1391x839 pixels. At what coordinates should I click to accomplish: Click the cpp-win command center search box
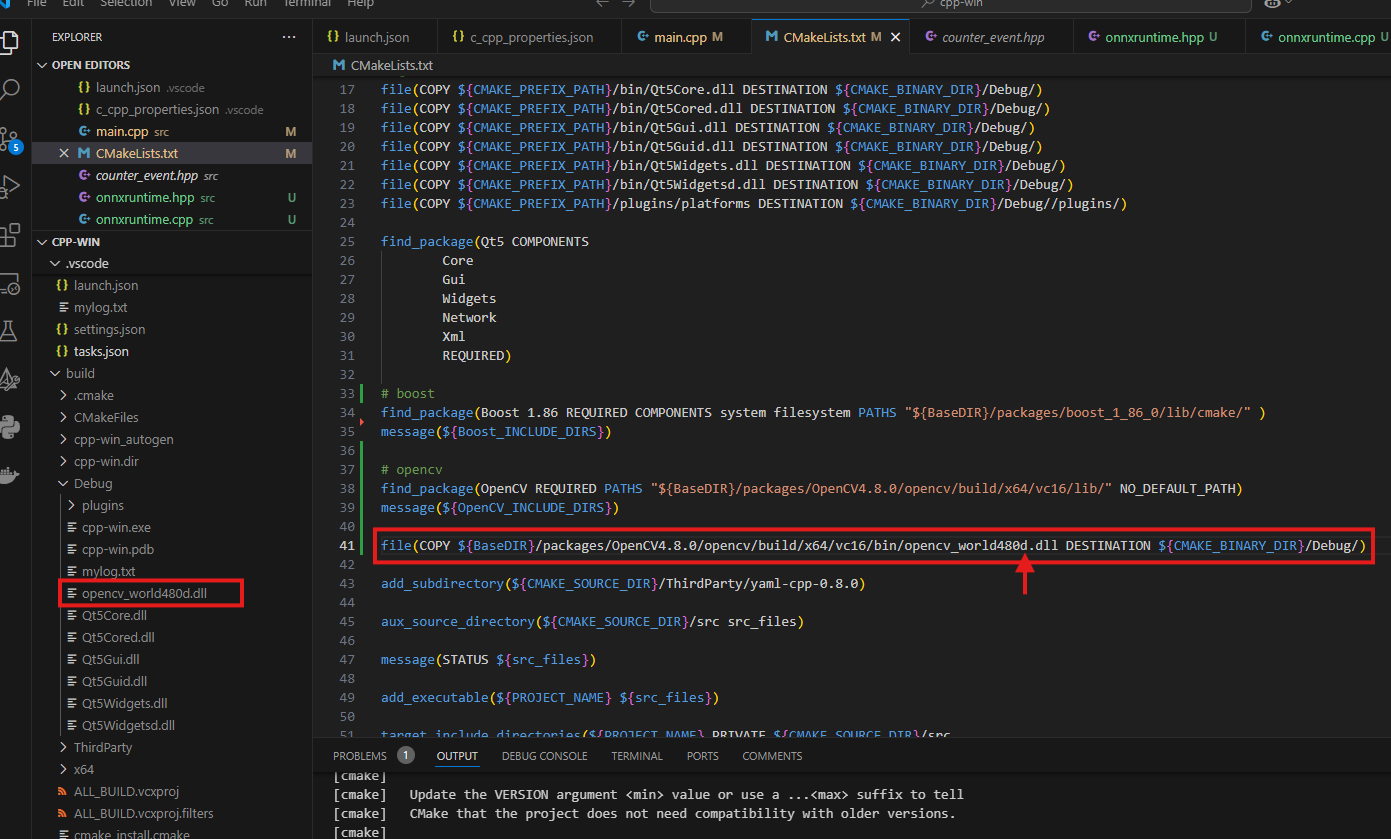point(950,4)
